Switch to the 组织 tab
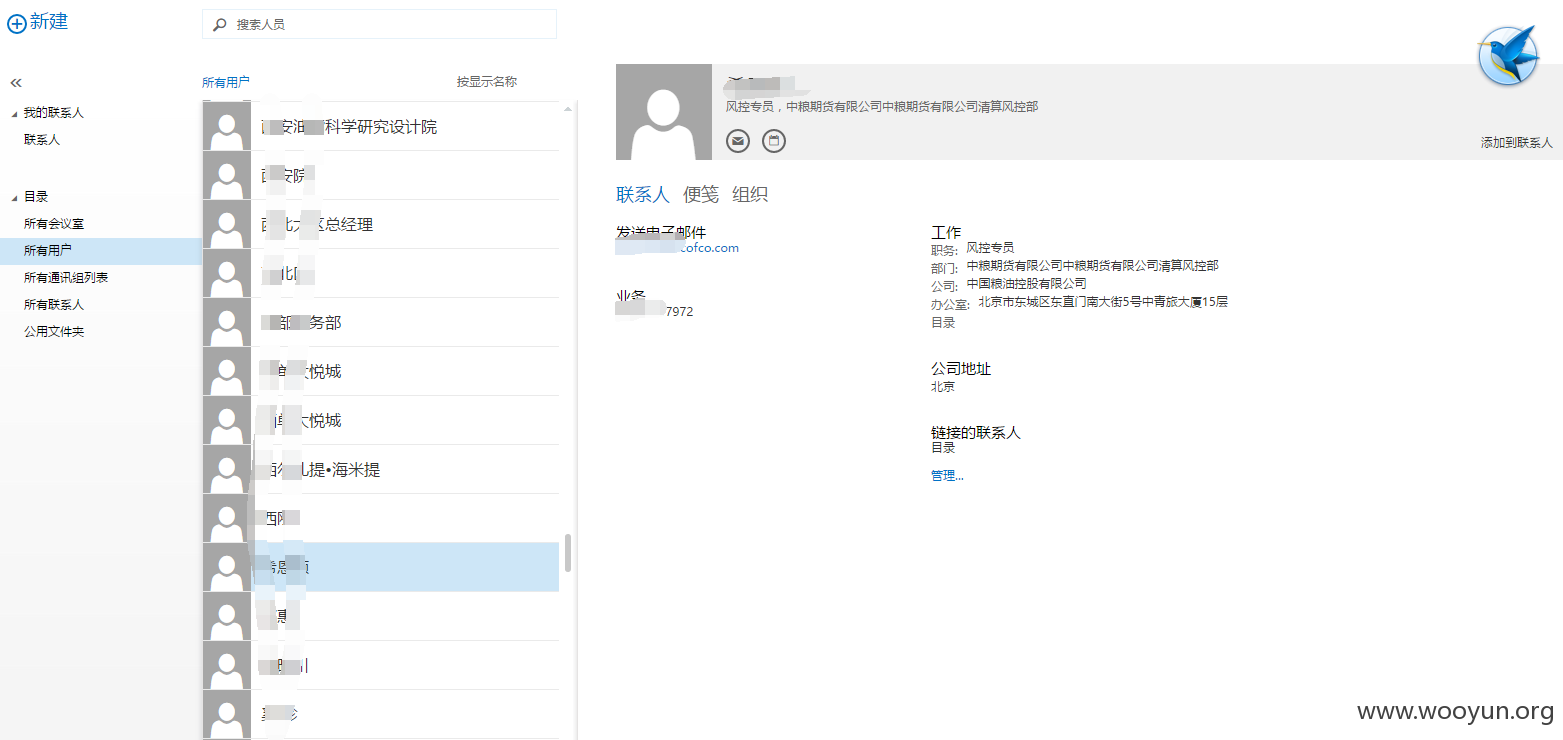 pos(750,195)
